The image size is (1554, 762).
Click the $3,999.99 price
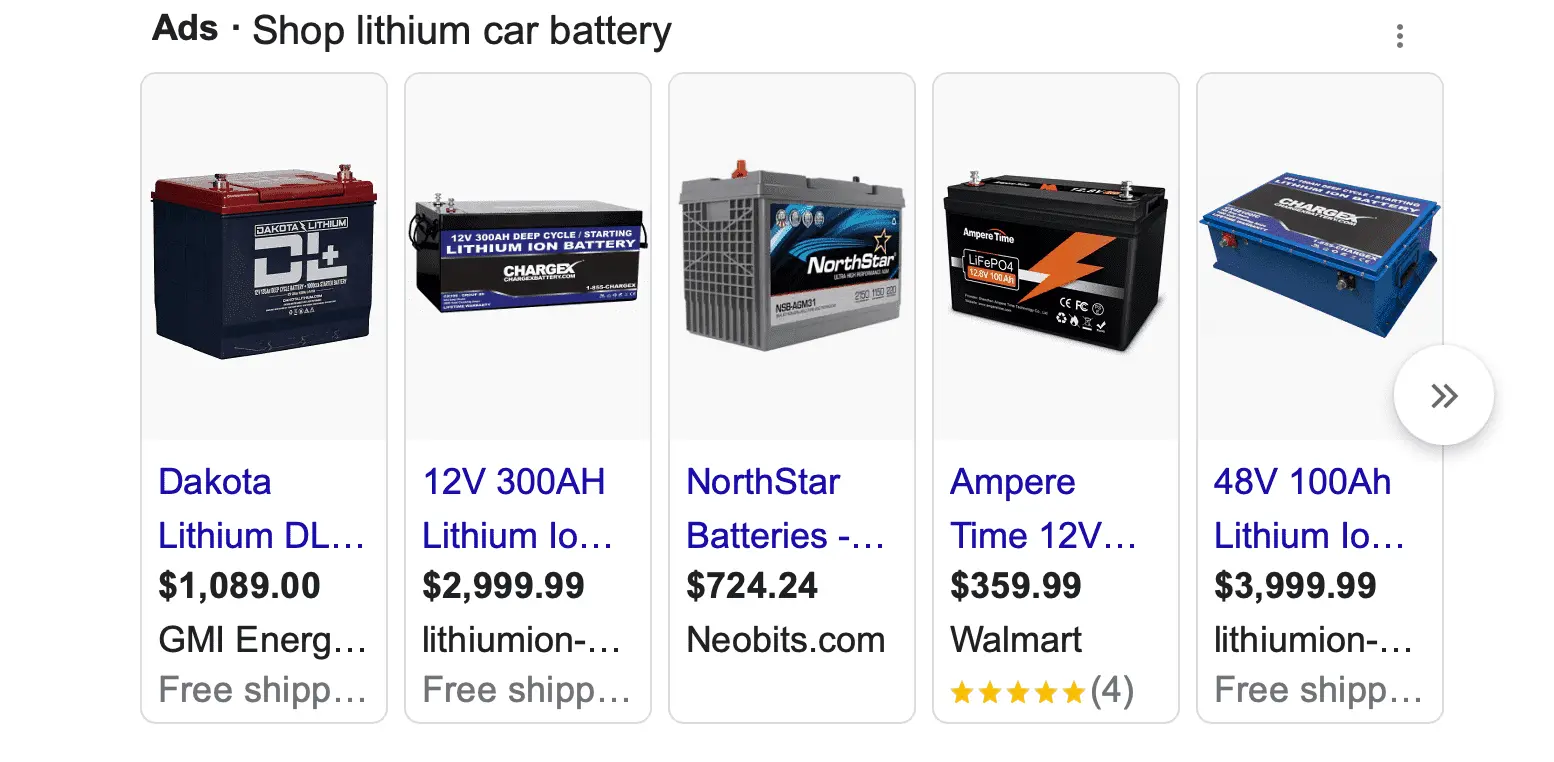pyautogui.click(x=1295, y=586)
